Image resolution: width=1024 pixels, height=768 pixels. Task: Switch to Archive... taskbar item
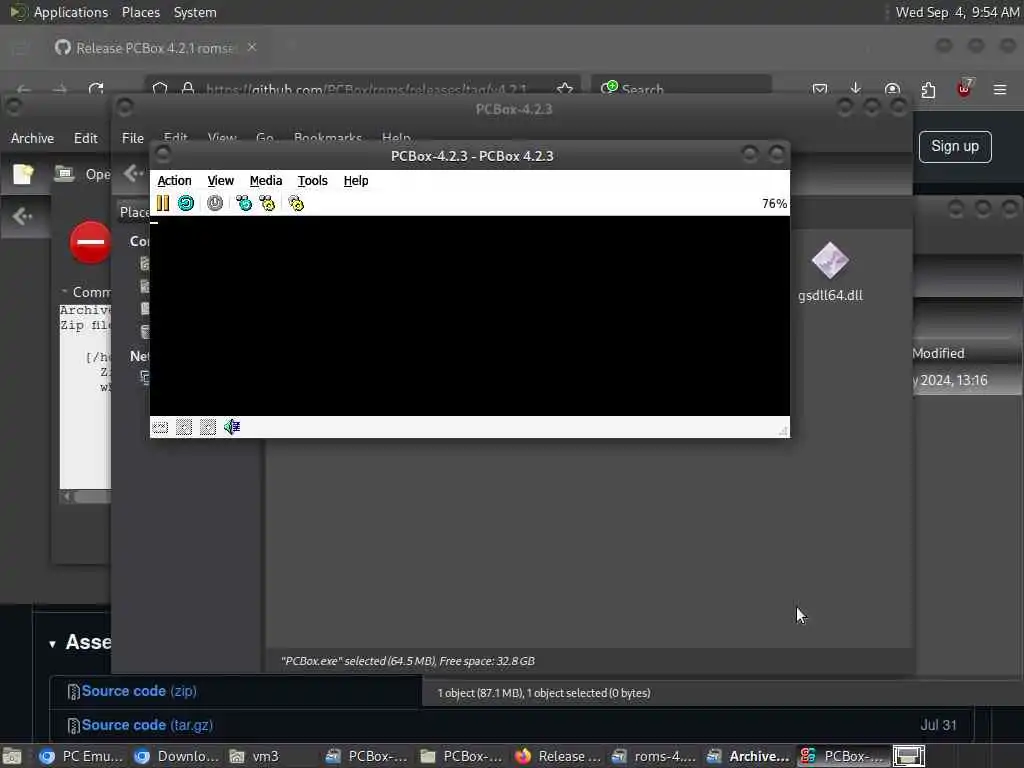(x=748, y=756)
